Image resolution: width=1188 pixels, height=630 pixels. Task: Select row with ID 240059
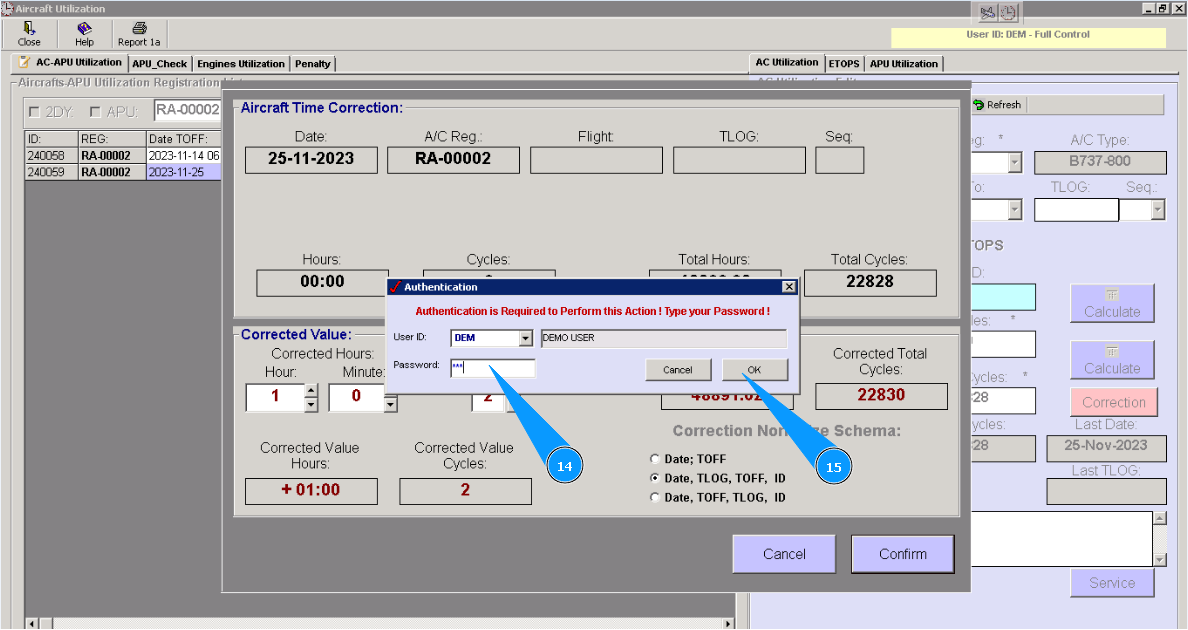coord(123,172)
